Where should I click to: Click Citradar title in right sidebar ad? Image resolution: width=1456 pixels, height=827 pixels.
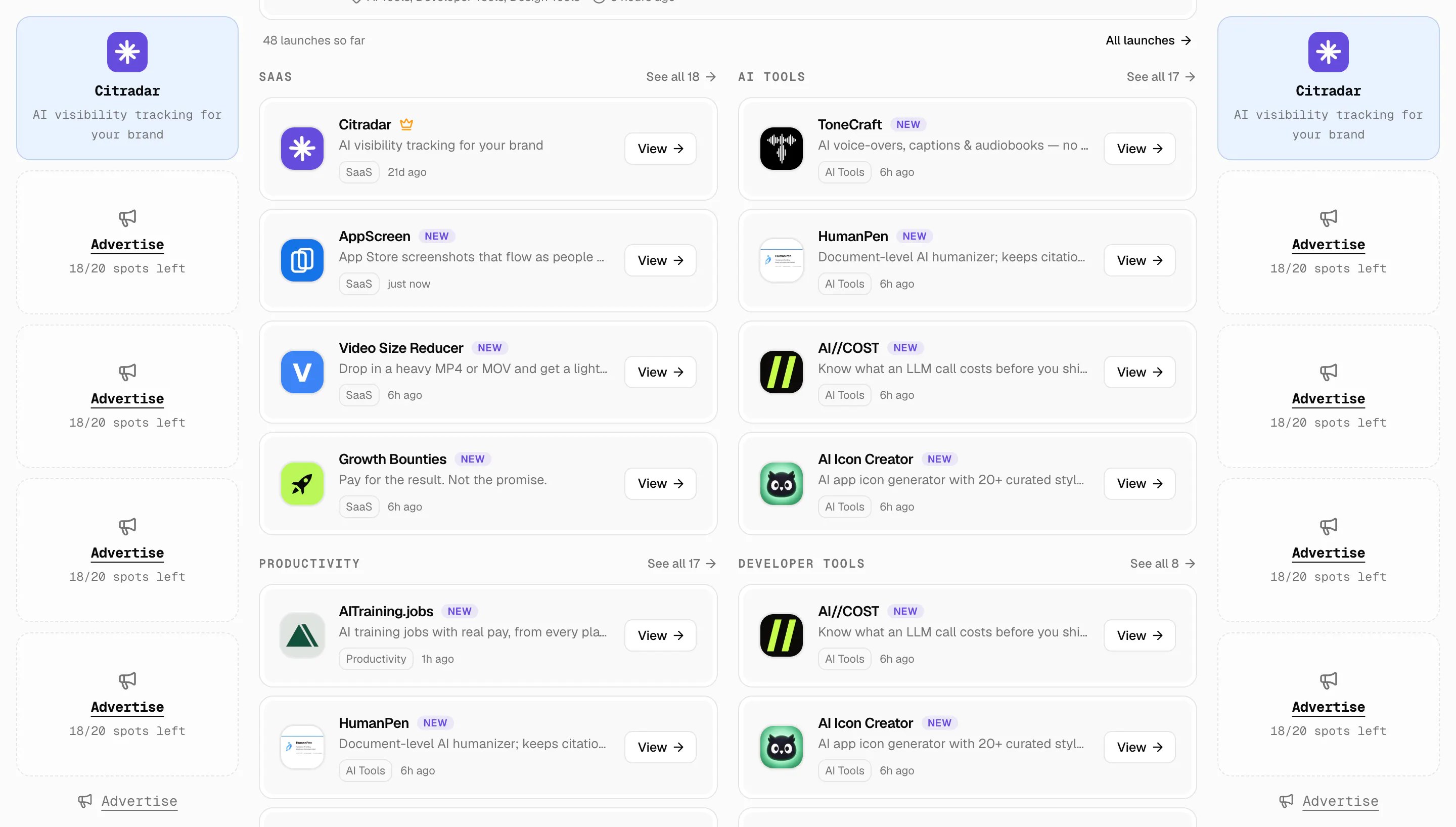(1328, 91)
